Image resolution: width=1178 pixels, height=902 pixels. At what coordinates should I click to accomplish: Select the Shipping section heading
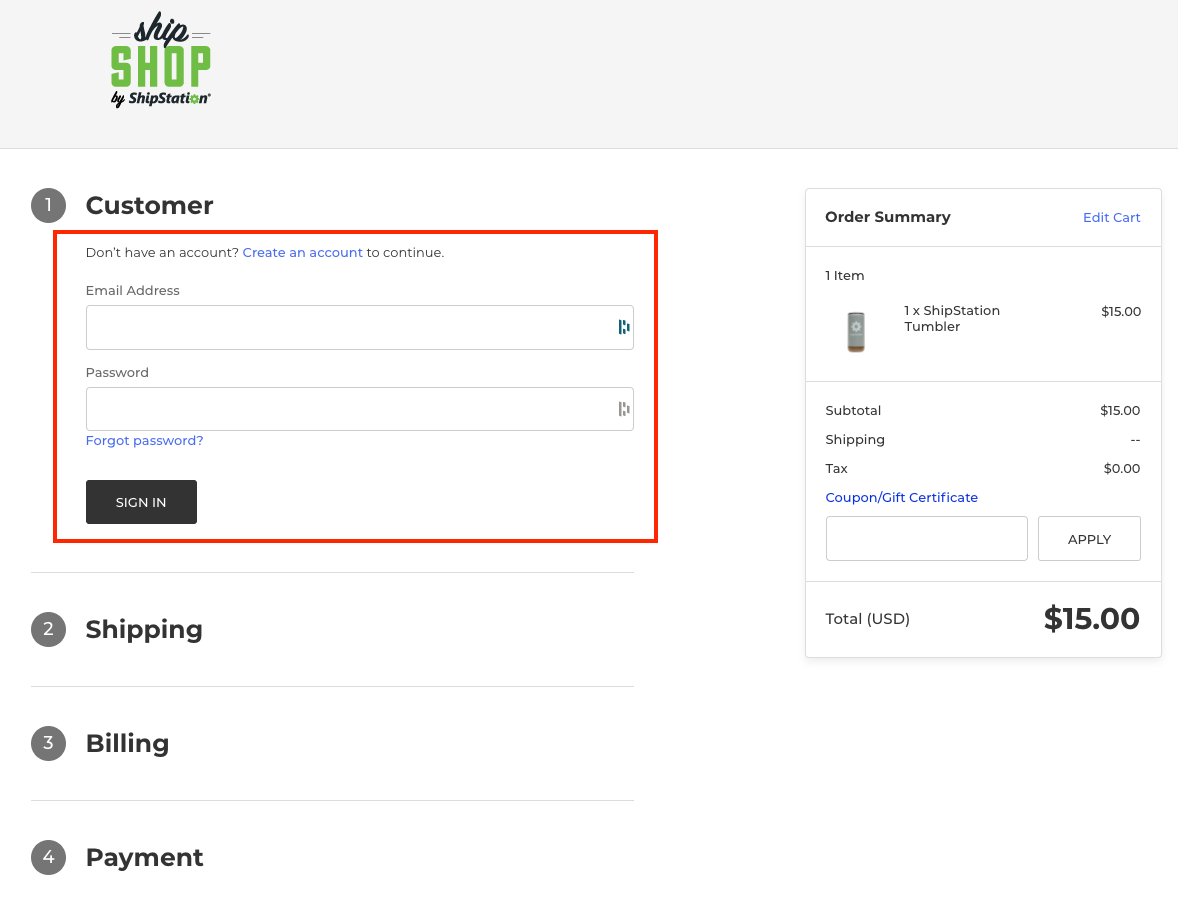pyautogui.click(x=144, y=629)
